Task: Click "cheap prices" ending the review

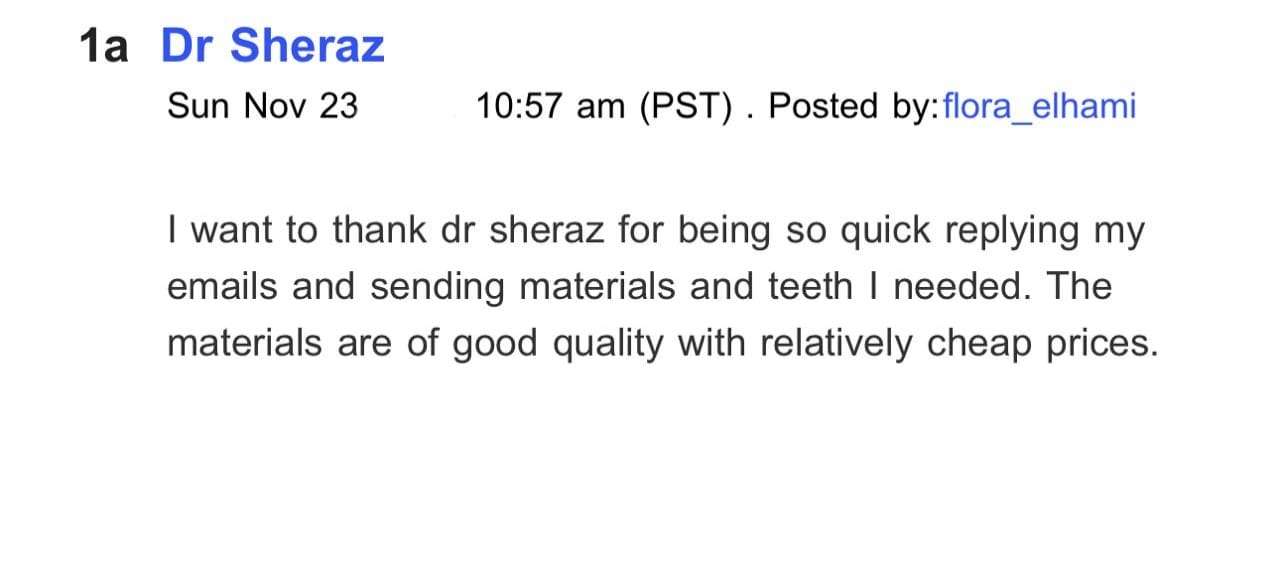Action: [1042, 343]
